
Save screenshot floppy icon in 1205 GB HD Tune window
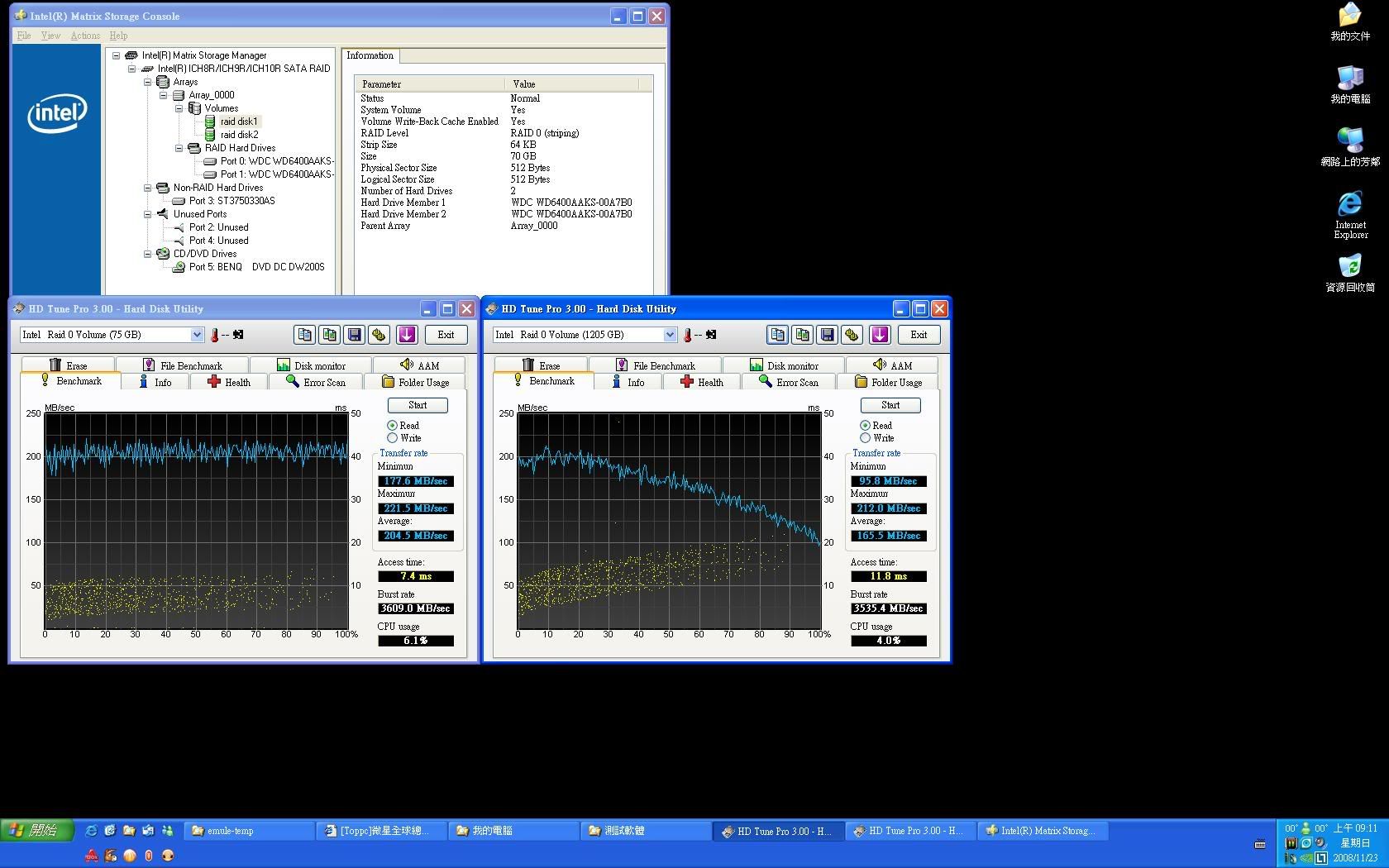[827, 335]
